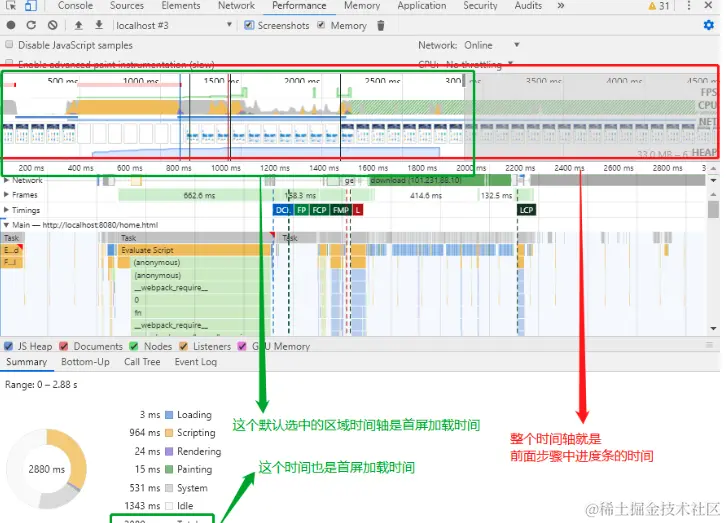Switch to the Network tab
Viewport: 726px width, 523px height.
(236, 6)
